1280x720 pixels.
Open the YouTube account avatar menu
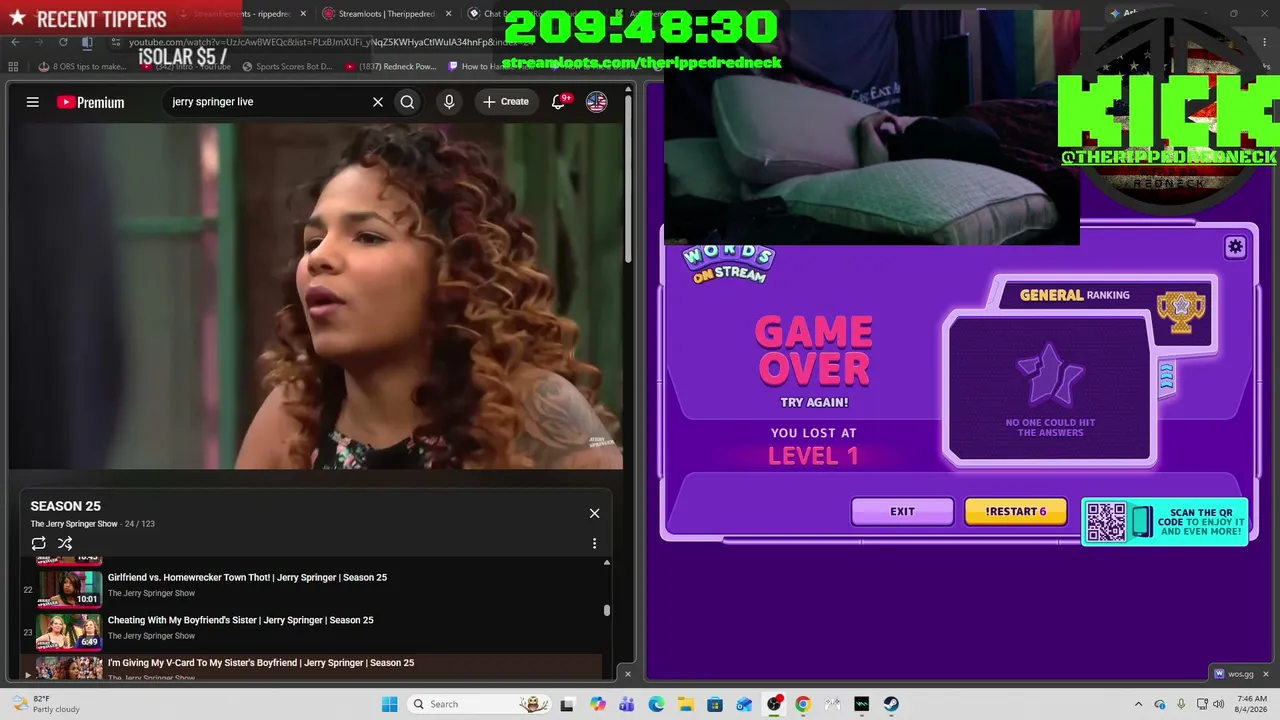point(596,102)
